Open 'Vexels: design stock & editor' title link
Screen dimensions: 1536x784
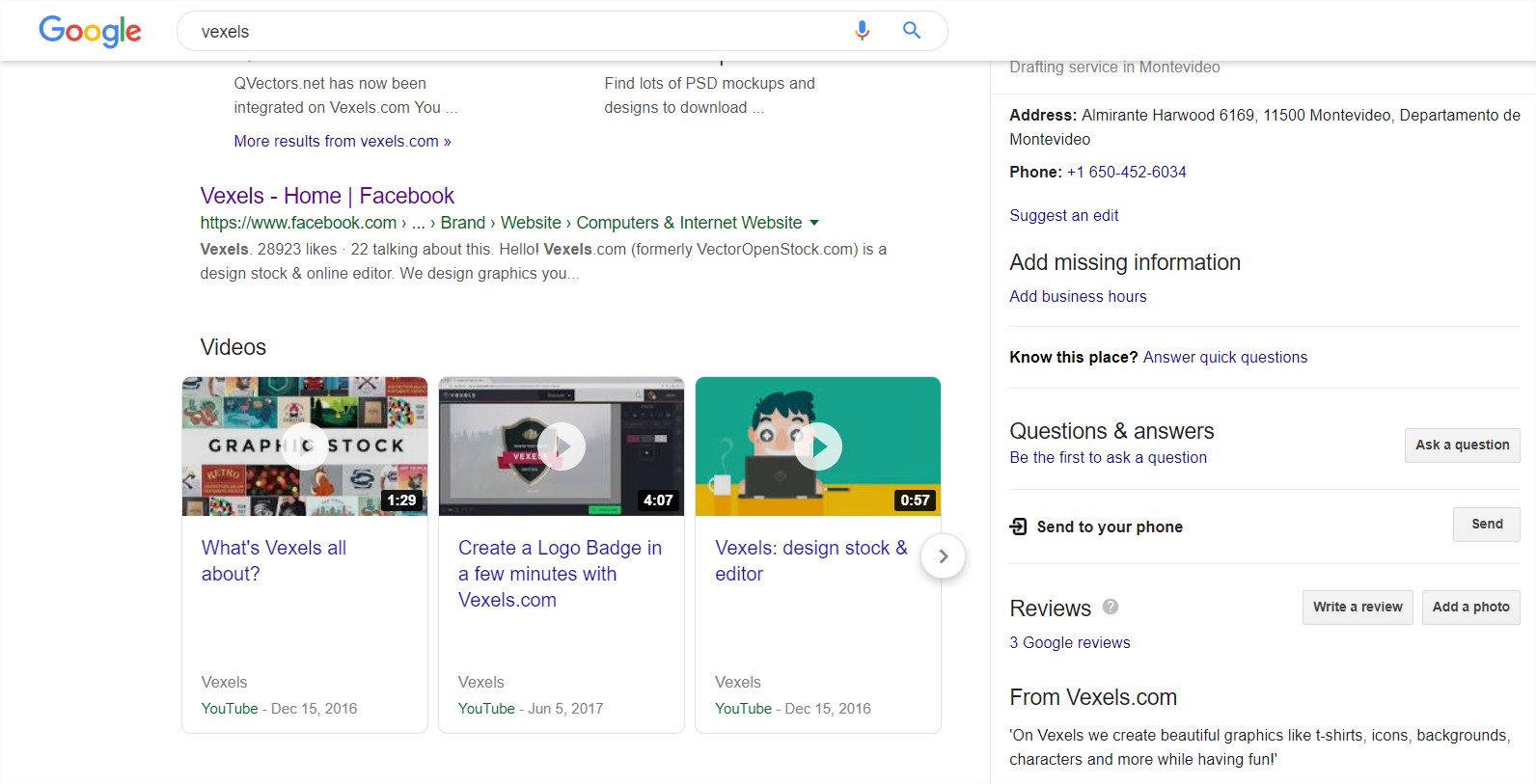[x=811, y=560]
